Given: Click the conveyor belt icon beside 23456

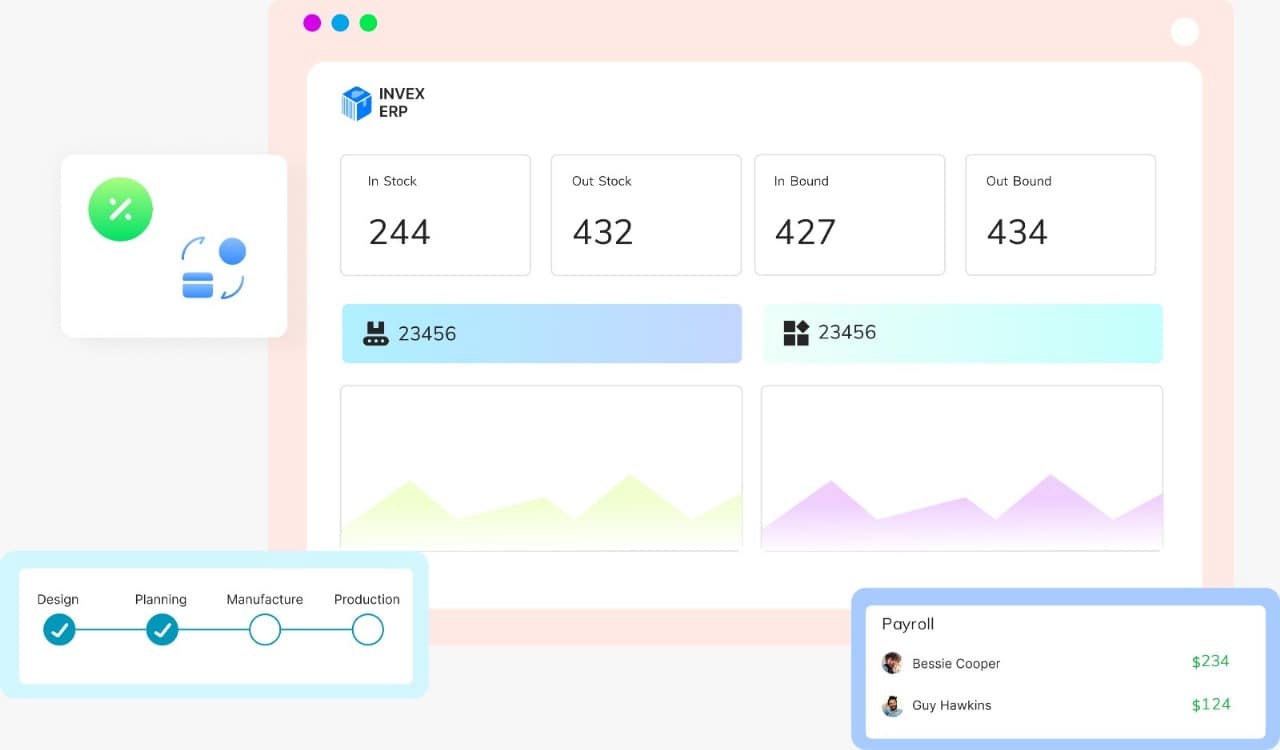Looking at the screenshot, I should 376,333.
